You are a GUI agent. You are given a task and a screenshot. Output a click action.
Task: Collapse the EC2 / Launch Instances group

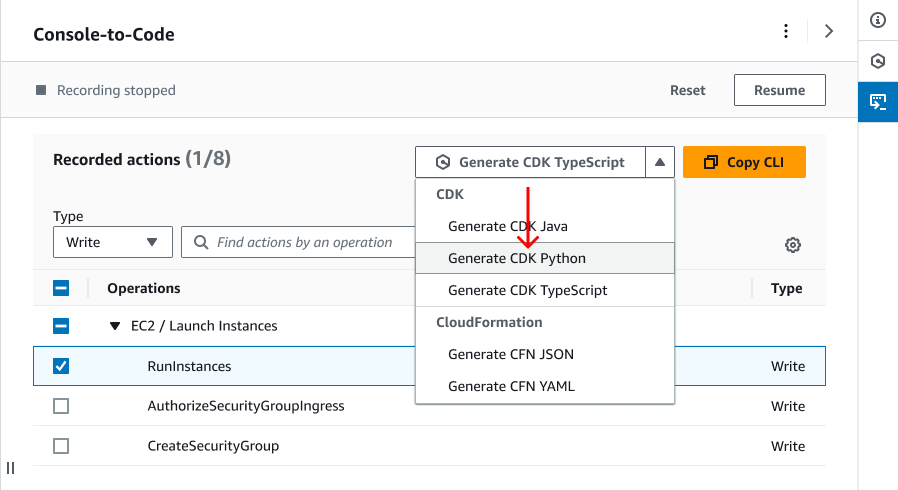tap(114, 326)
